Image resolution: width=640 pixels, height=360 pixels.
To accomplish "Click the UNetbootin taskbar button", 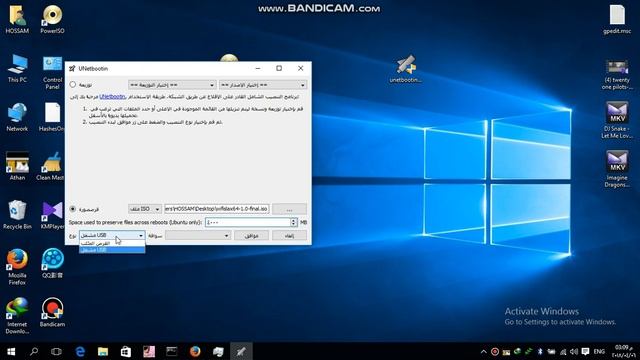I will (241, 351).
